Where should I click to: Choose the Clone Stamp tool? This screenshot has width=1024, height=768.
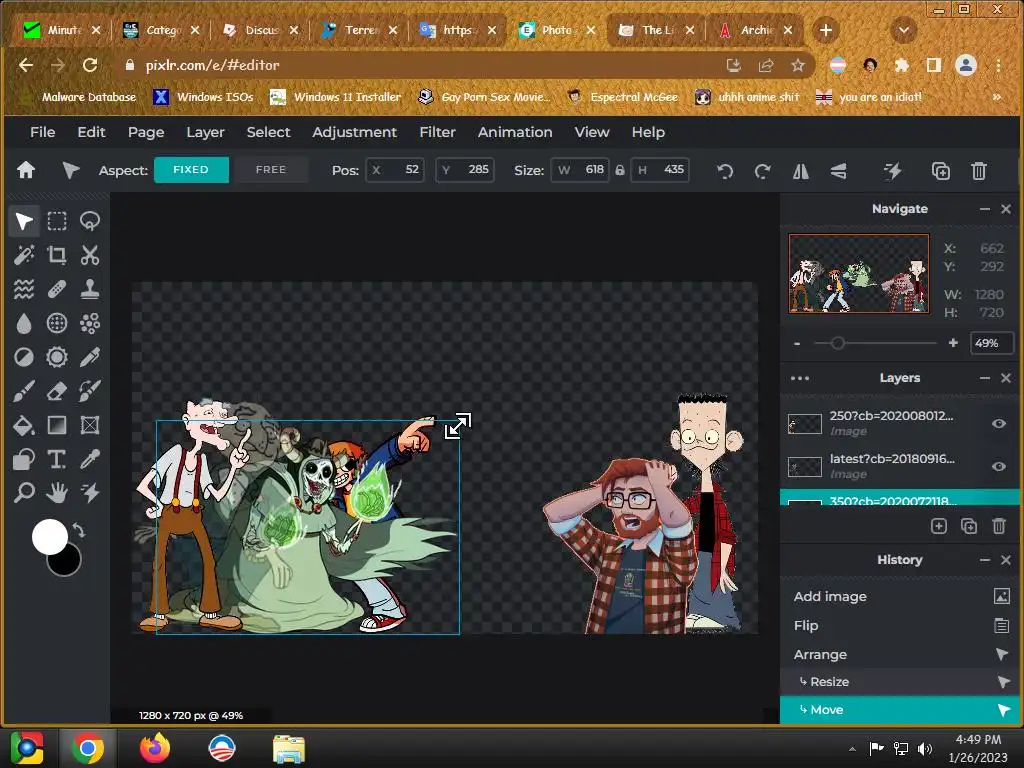(90, 290)
